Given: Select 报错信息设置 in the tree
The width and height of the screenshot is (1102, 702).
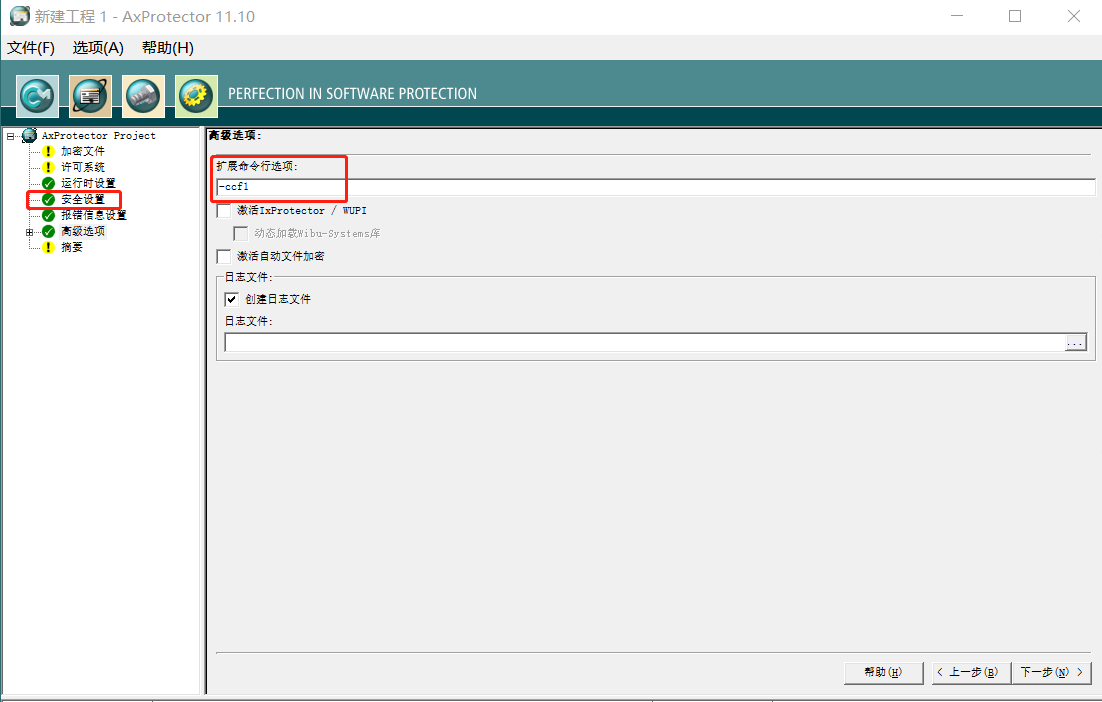Looking at the screenshot, I should click(x=93, y=215).
